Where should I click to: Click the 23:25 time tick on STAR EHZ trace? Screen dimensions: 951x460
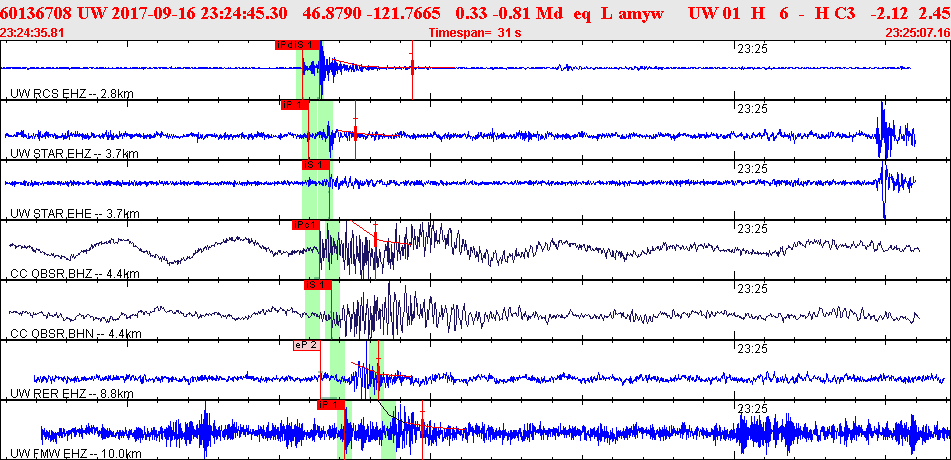(x=752, y=109)
